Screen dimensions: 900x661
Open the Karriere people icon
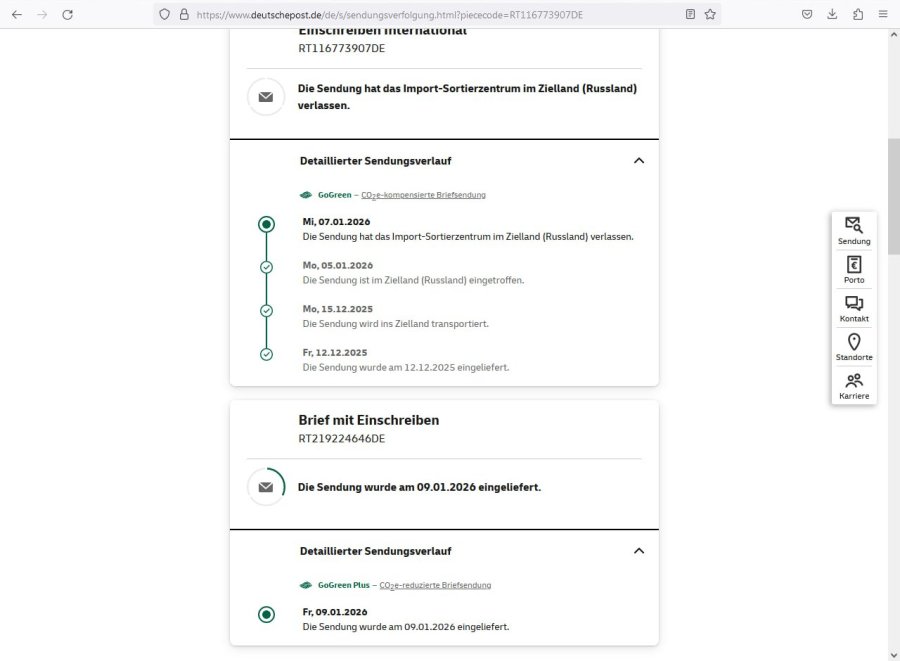854,386
